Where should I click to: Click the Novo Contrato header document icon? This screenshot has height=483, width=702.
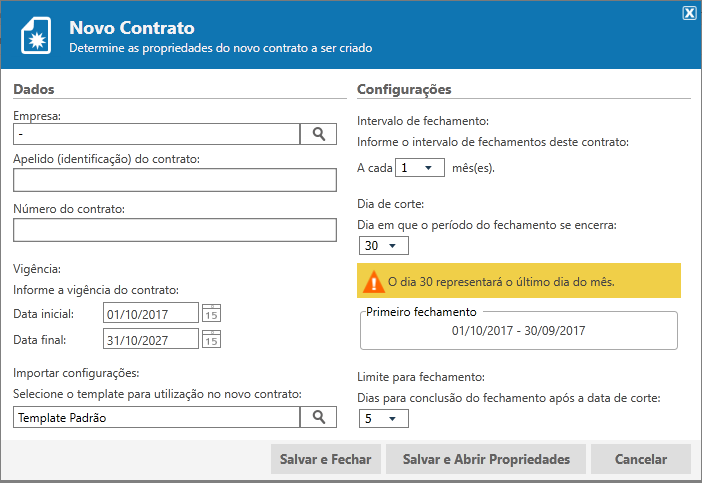click(x=38, y=37)
